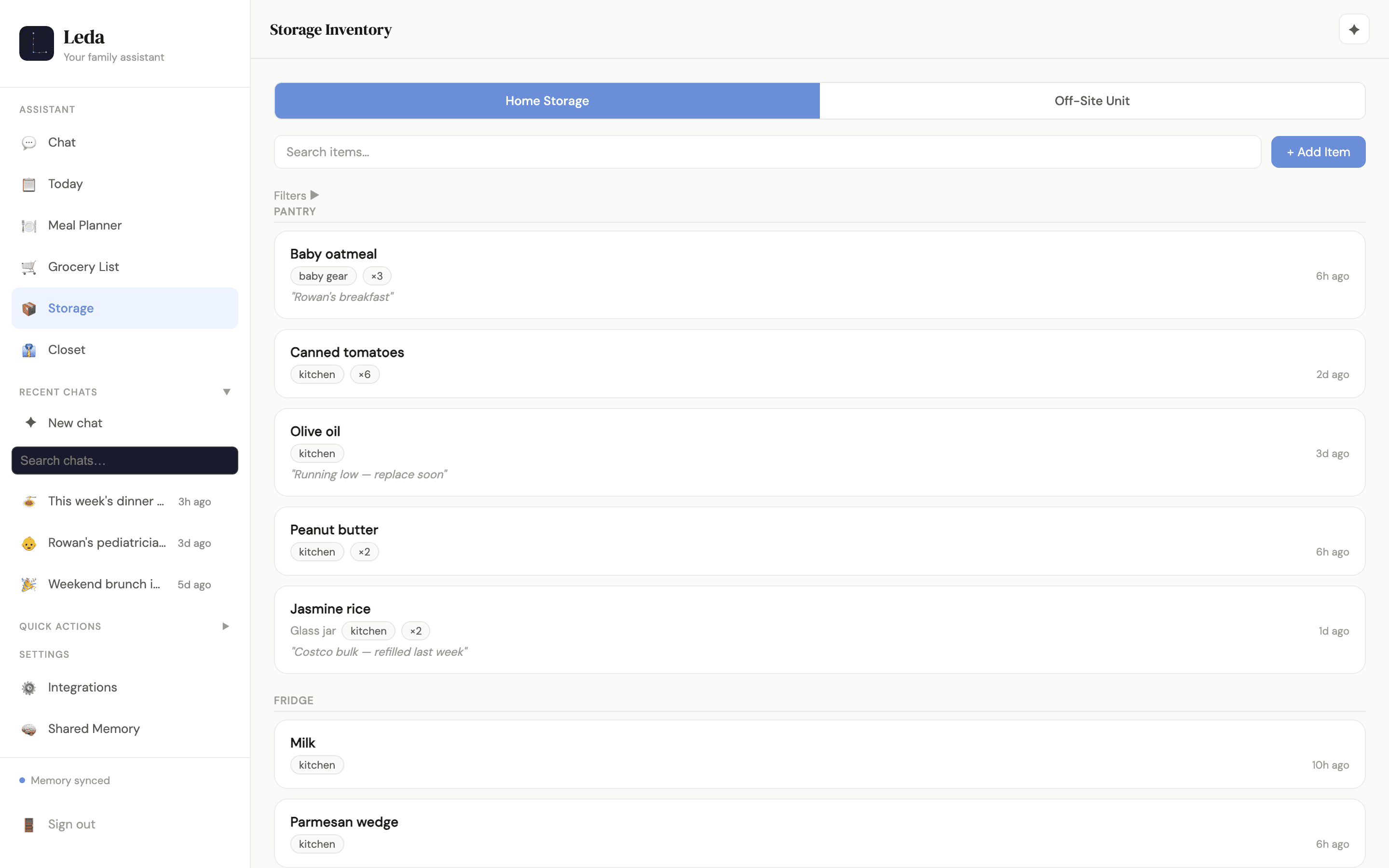1389x868 pixels.
Task: Open the Milk item
Action: [x=819, y=754]
